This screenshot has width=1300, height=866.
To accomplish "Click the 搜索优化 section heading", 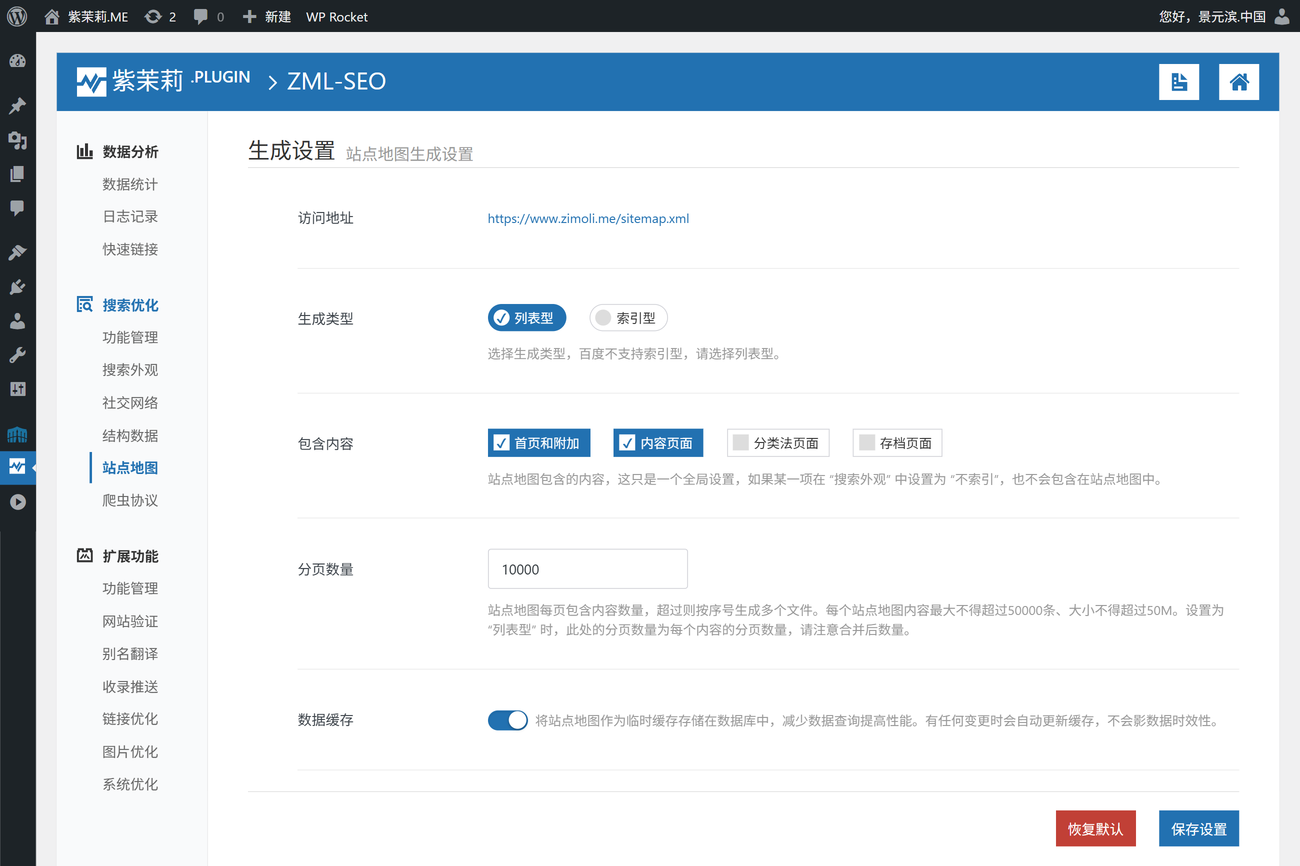I will (x=130, y=304).
